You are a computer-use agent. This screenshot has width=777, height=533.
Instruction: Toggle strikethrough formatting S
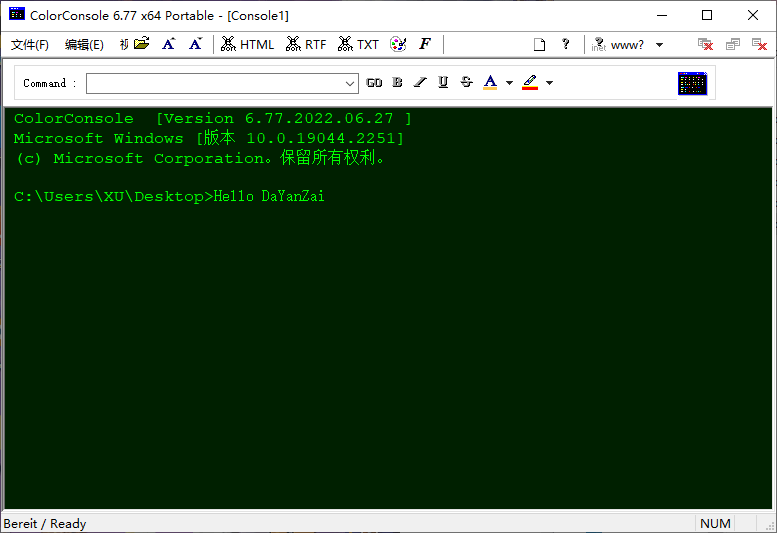pos(466,82)
